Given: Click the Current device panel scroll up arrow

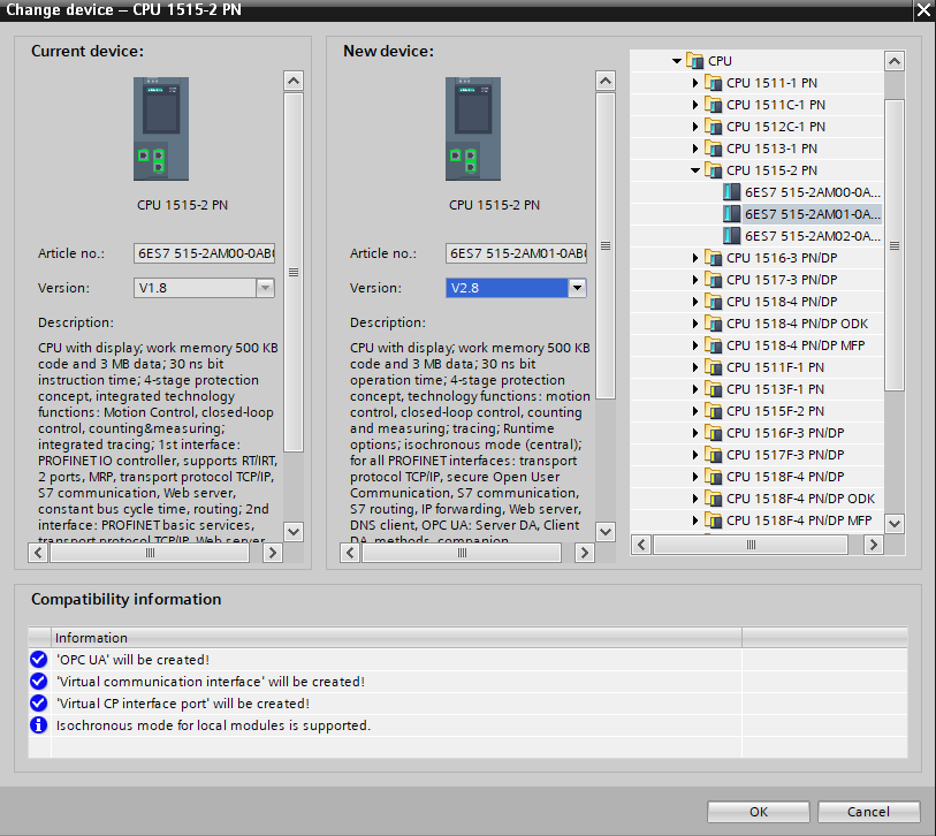Looking at the screenshot, I should point(294,80).
